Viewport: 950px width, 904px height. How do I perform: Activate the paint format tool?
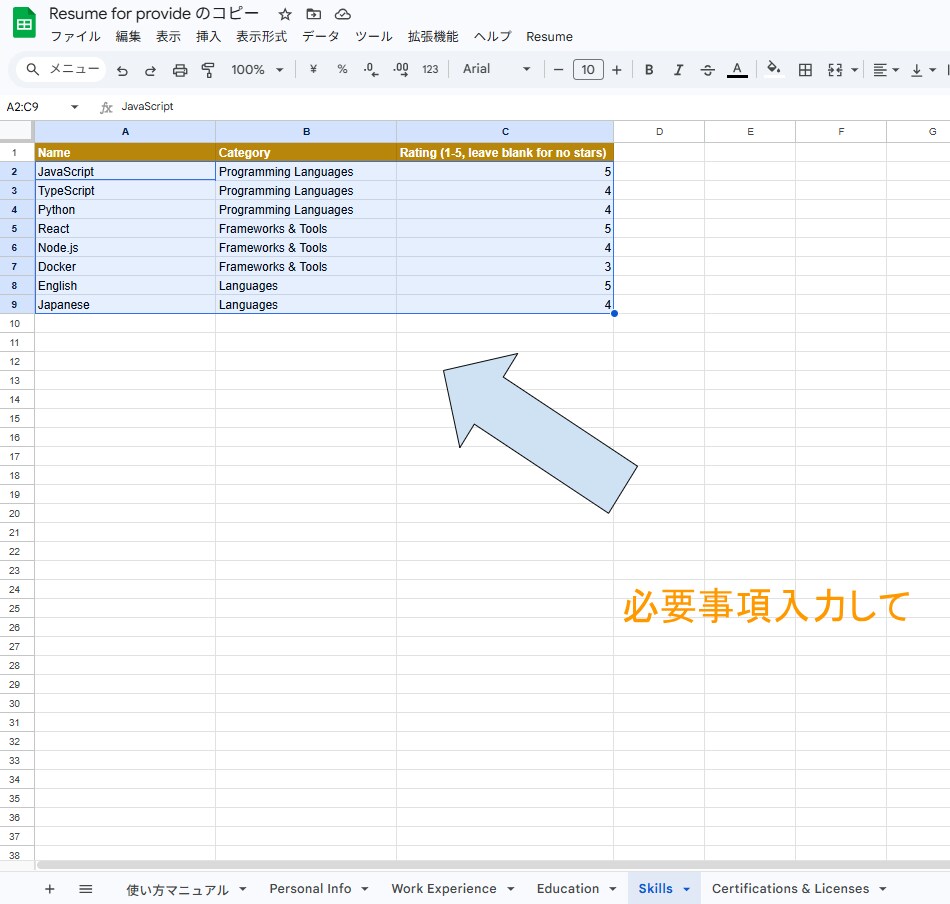[208, 70]
